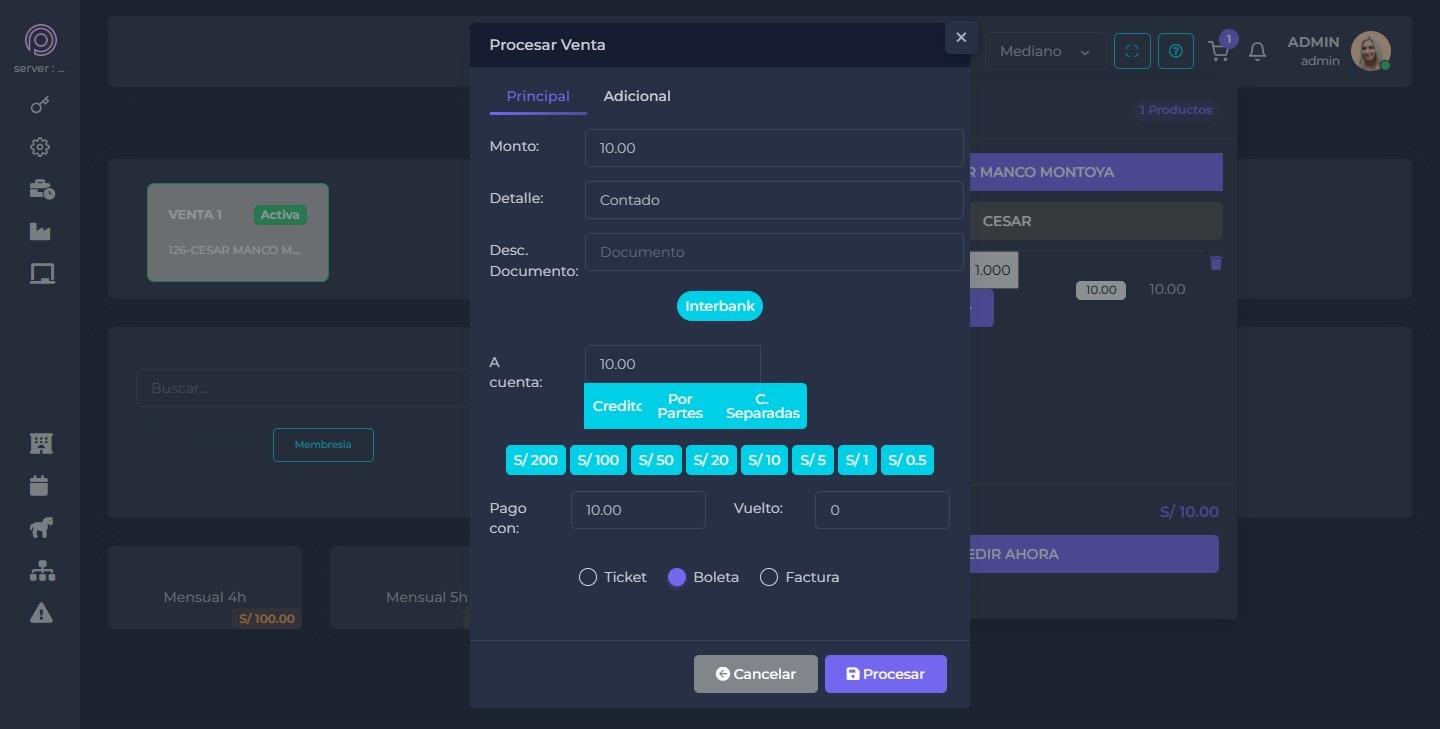Screen dimensions: 1440x729
Task: Open the settings gear in the sidebar
Action: [x=40, y=147]
